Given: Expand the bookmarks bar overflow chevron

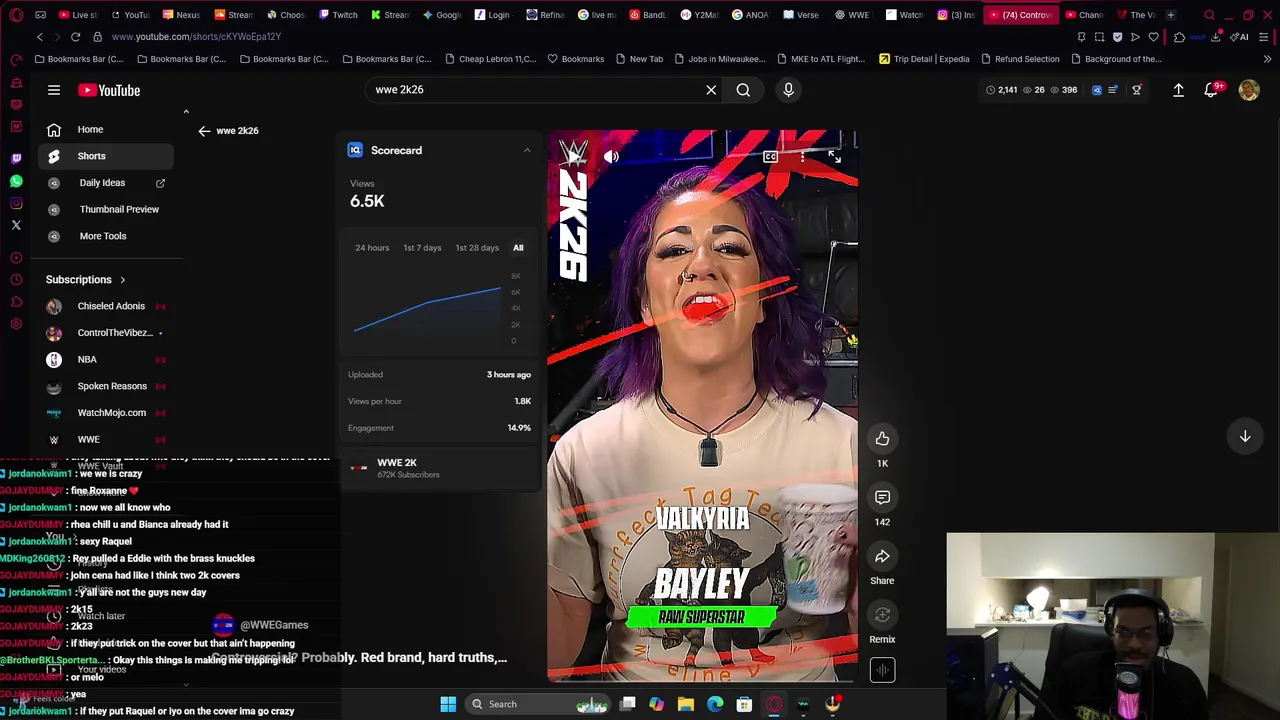Looking at the screenshot, I should 1267,59.
